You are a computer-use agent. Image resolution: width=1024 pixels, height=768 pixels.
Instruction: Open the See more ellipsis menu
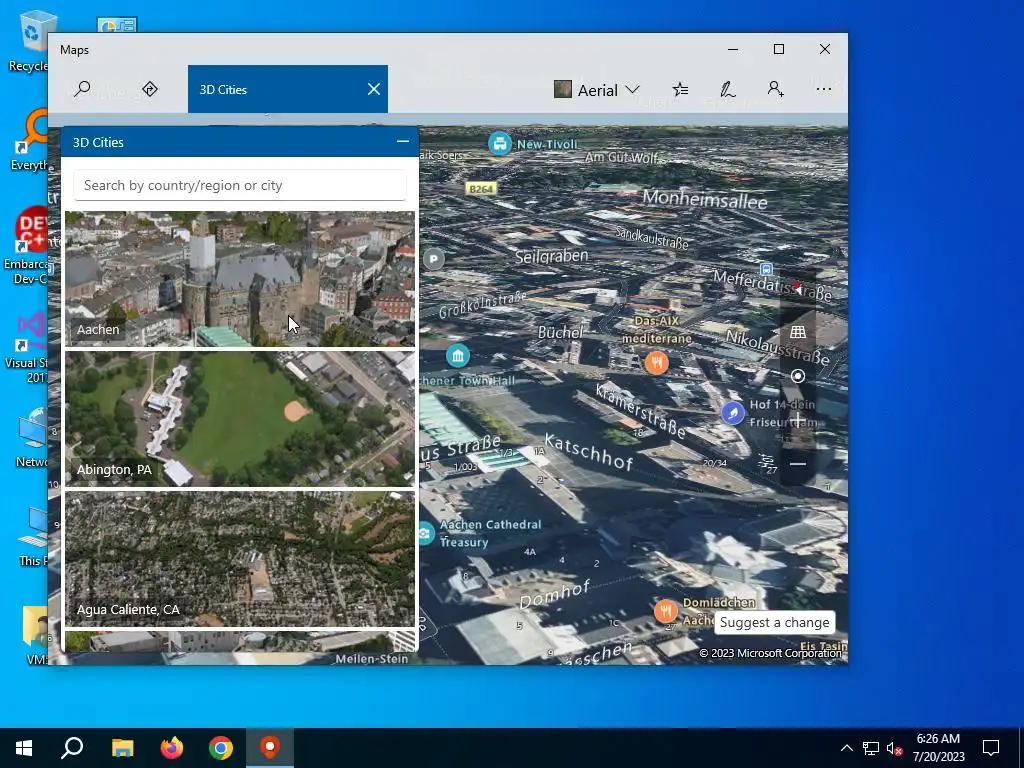[x=824, y=89]
